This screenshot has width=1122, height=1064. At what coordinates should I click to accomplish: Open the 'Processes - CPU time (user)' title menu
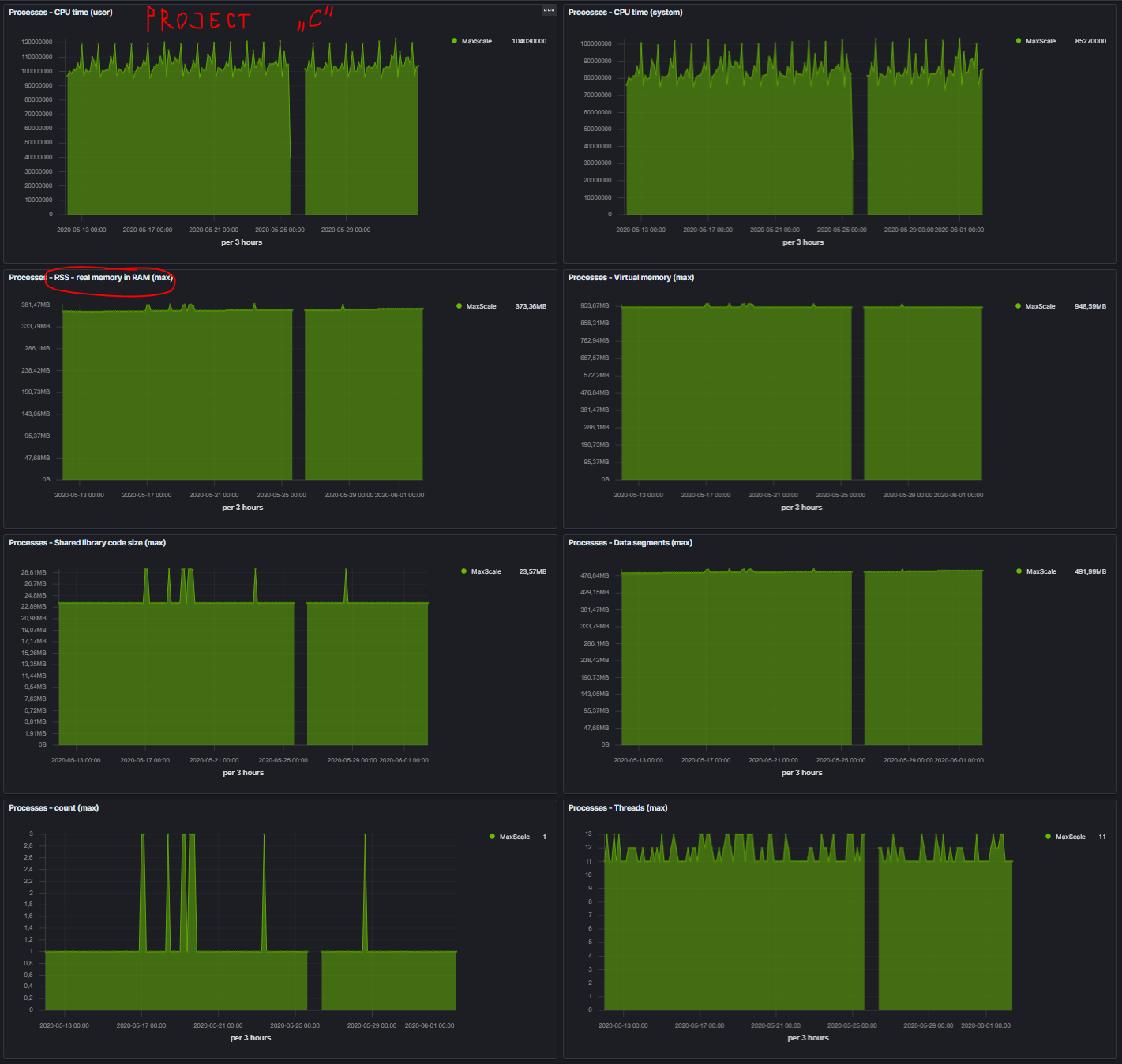(x=61, y=13)
